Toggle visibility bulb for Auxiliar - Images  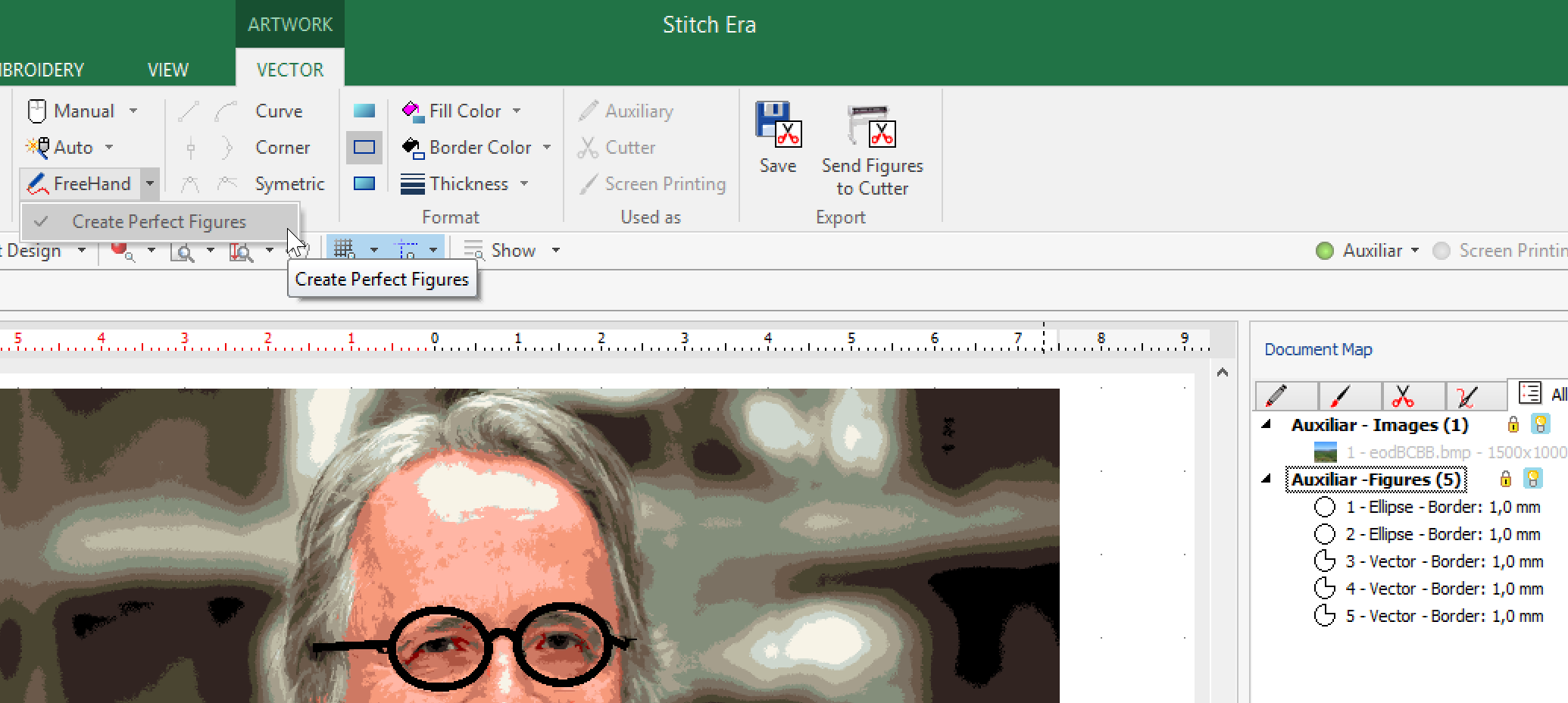pos(1540,424)
